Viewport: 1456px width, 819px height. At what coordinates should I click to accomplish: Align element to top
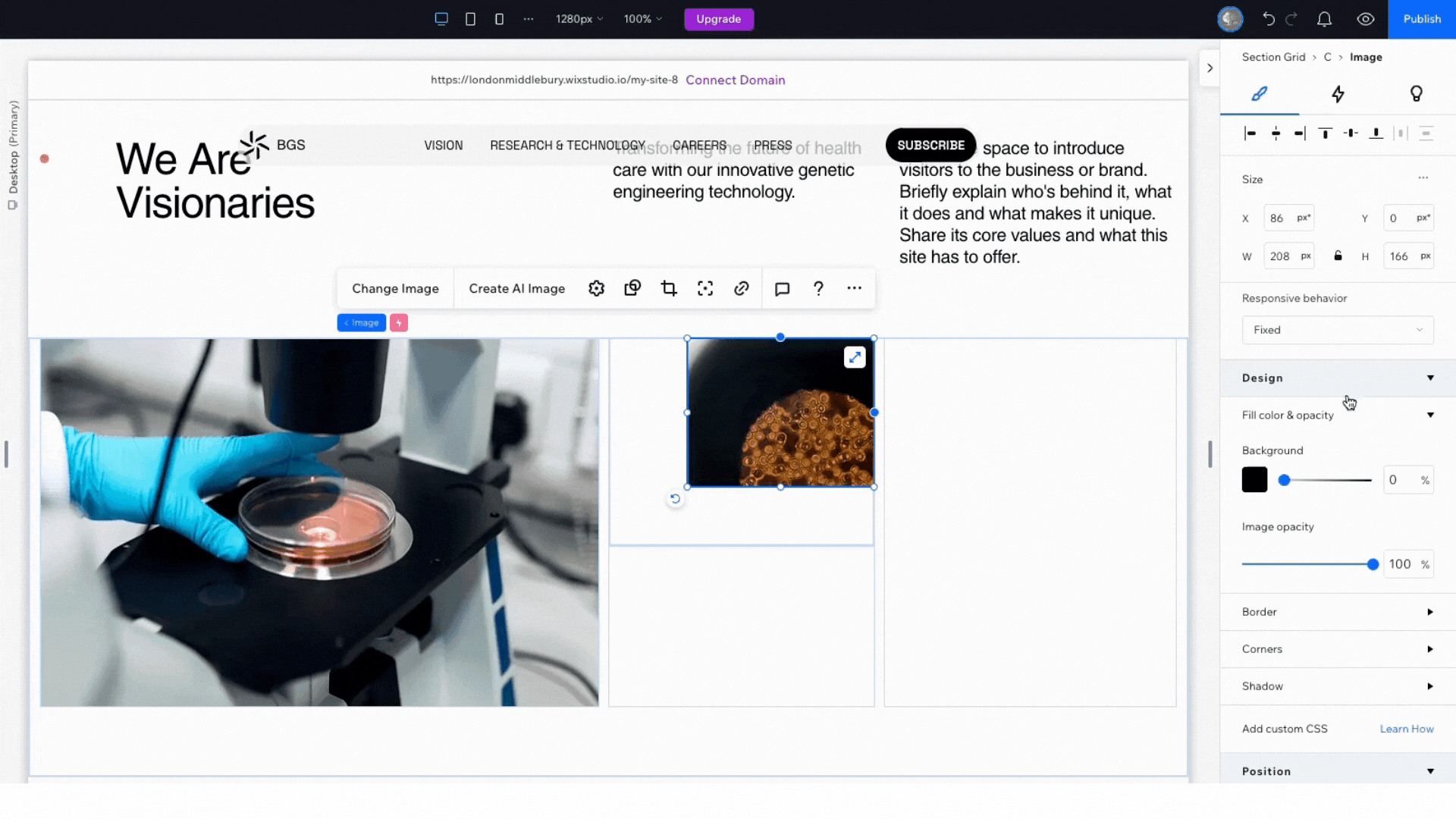(1326, 133)
